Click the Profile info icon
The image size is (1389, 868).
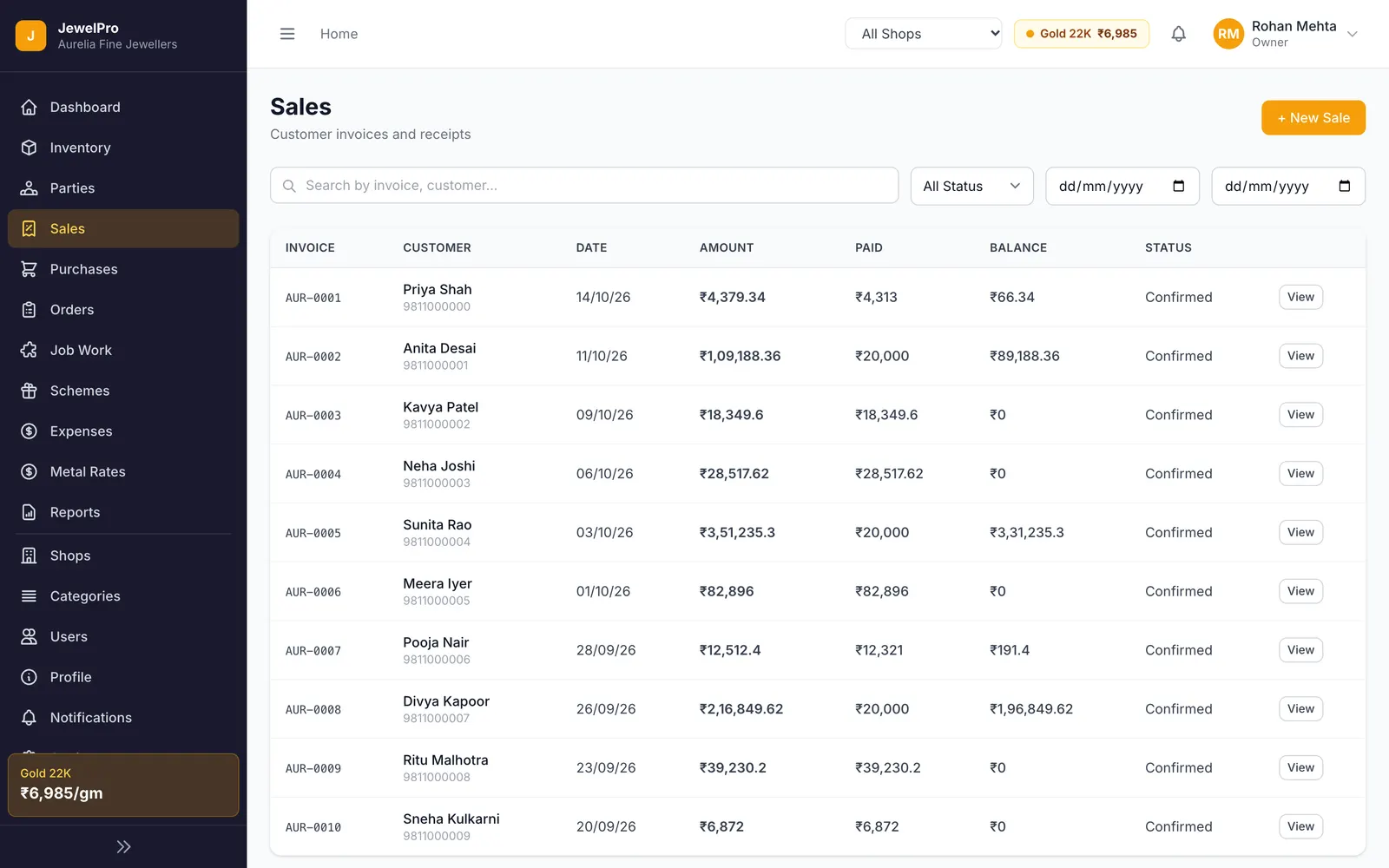[x=29, y=677]
